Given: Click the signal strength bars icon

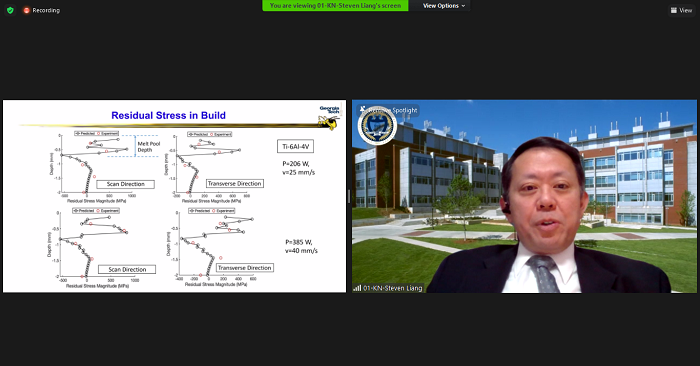Looking at the screenshot, I should (x=357, y=288).
